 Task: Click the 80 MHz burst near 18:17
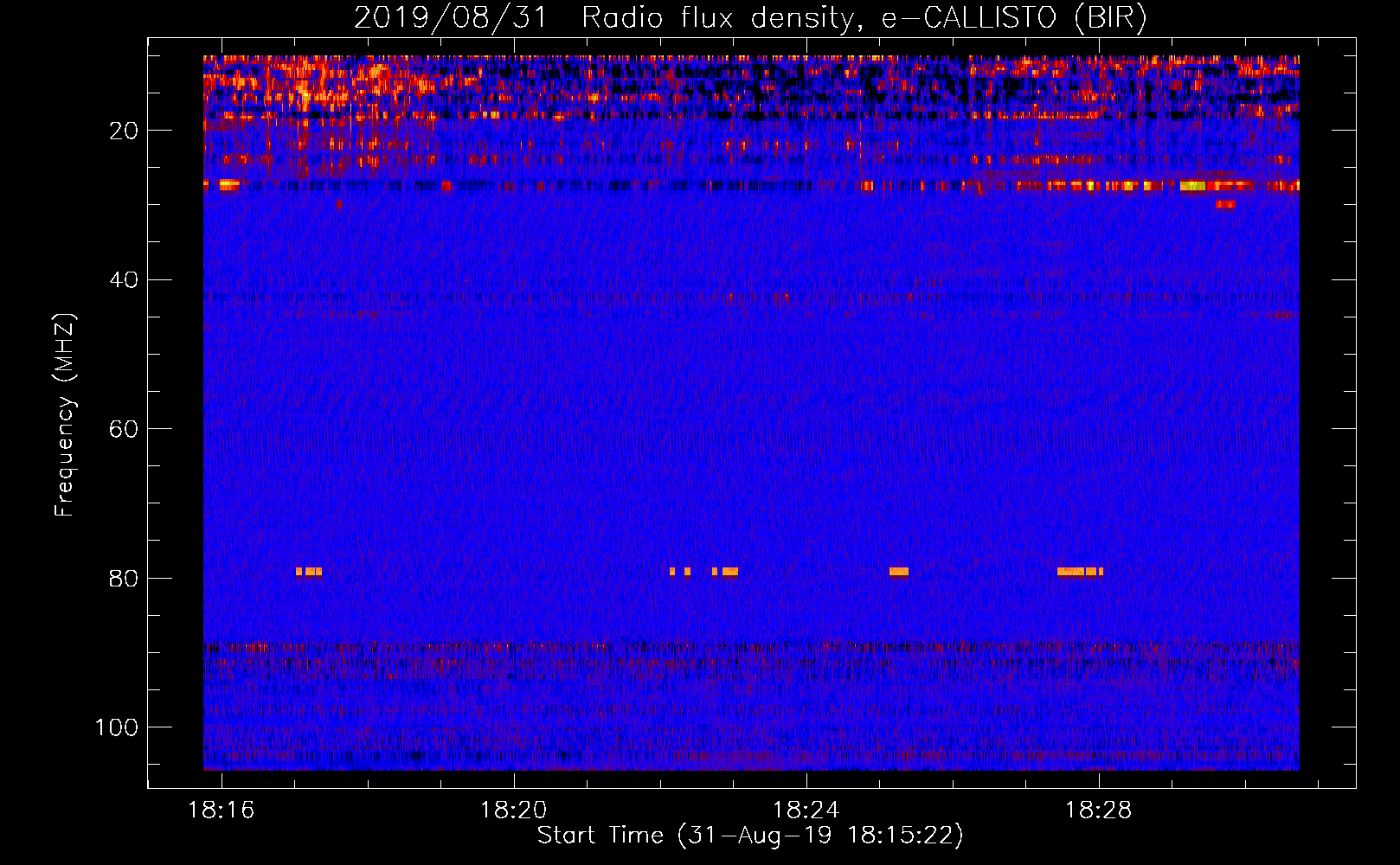point(309,572)
